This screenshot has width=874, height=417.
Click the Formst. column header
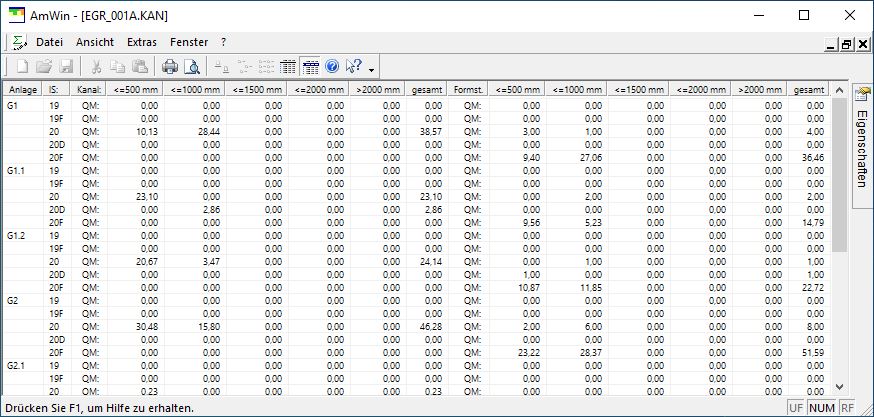click(468, 89)
